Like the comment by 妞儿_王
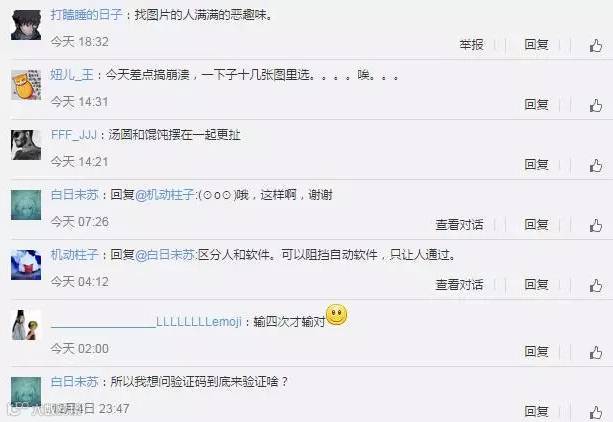This screenshot has height=422, width=613. [x=596, y=106]
